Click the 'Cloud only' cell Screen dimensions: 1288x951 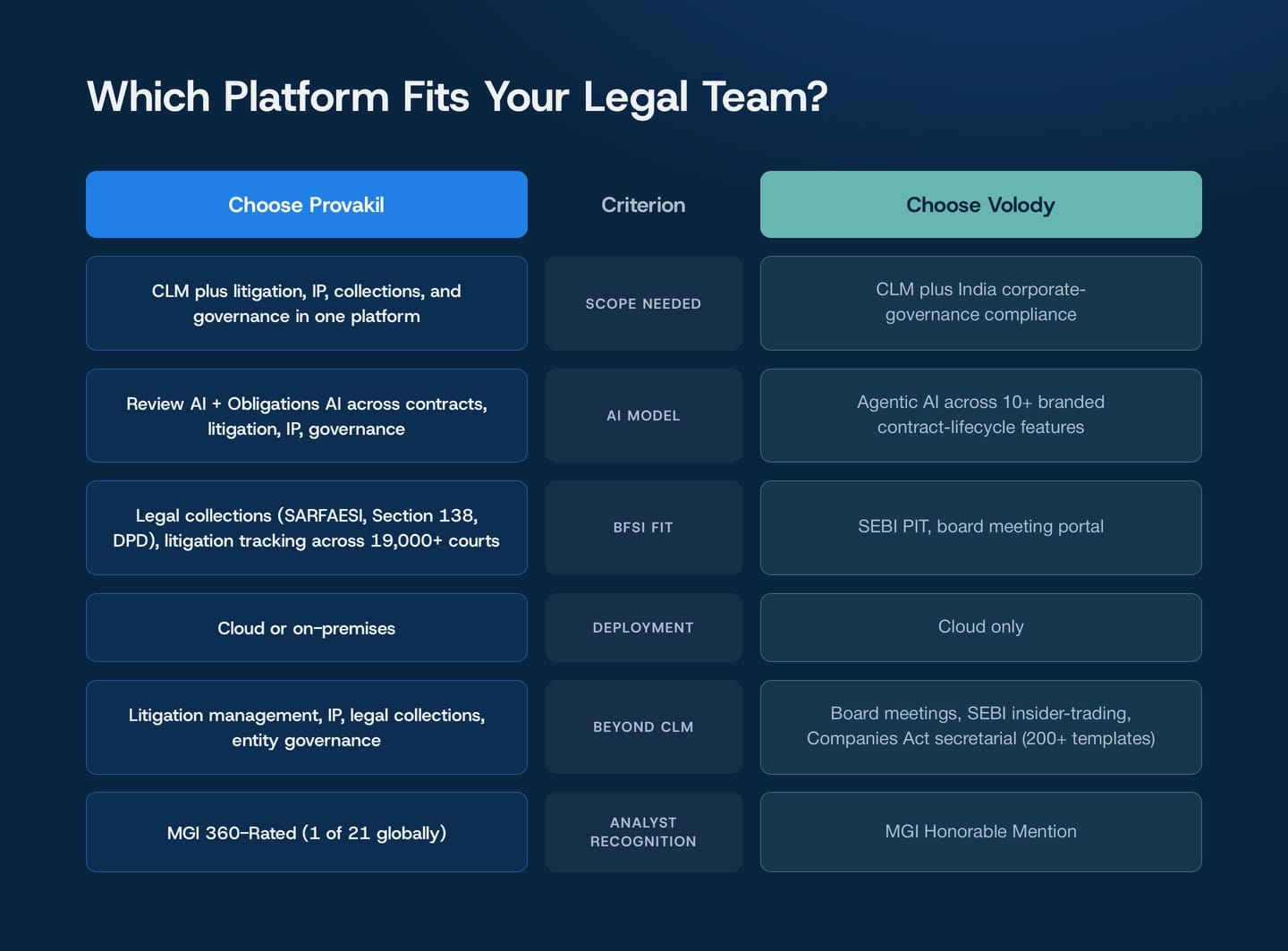tap(981, 627)
